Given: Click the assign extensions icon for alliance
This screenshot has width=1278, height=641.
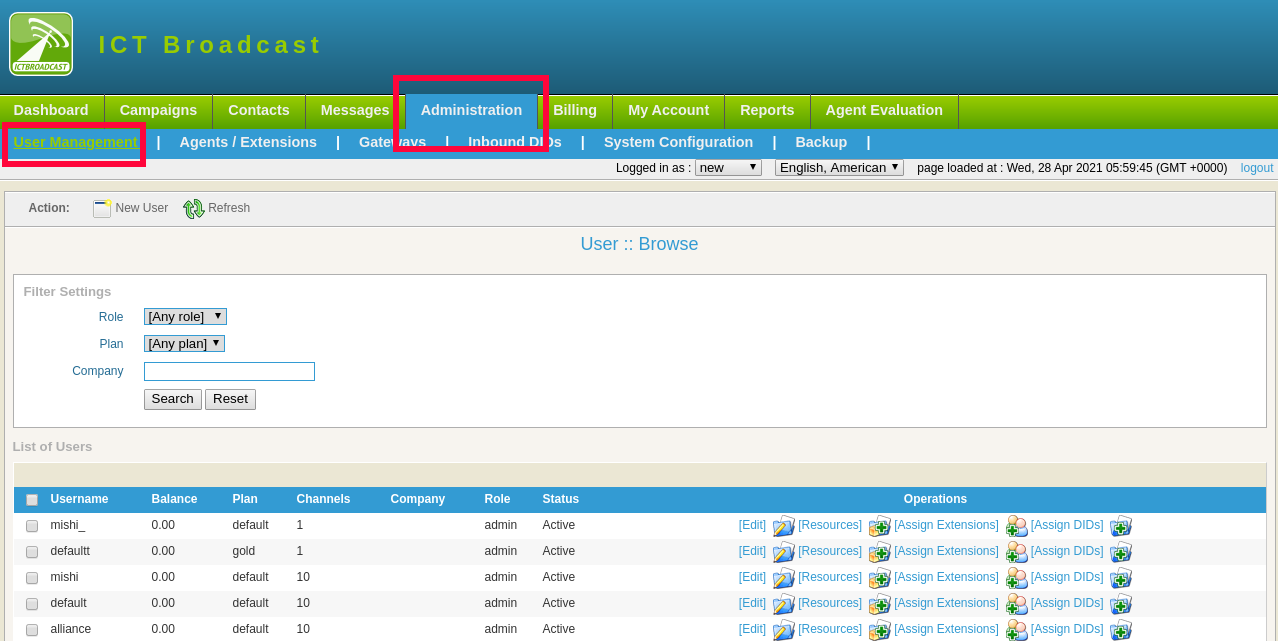Looking at the screenshot, I should click(x=1017, y=630).
